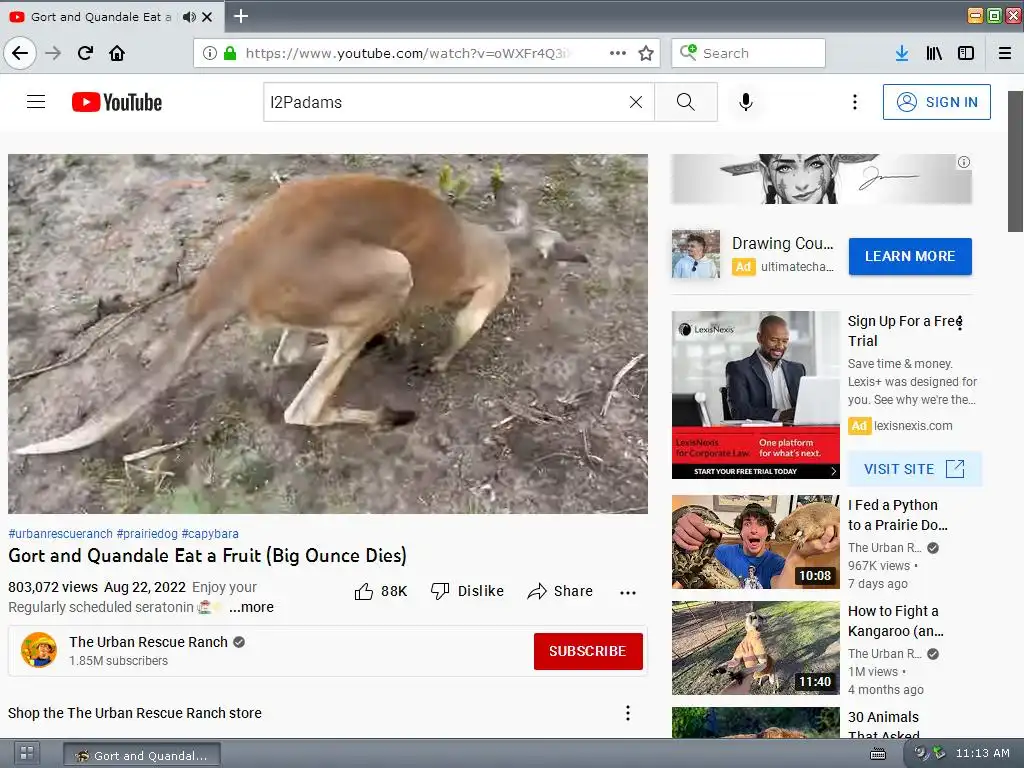
Task: Click the keyboard icon in system tray
Action: [878, 754]
